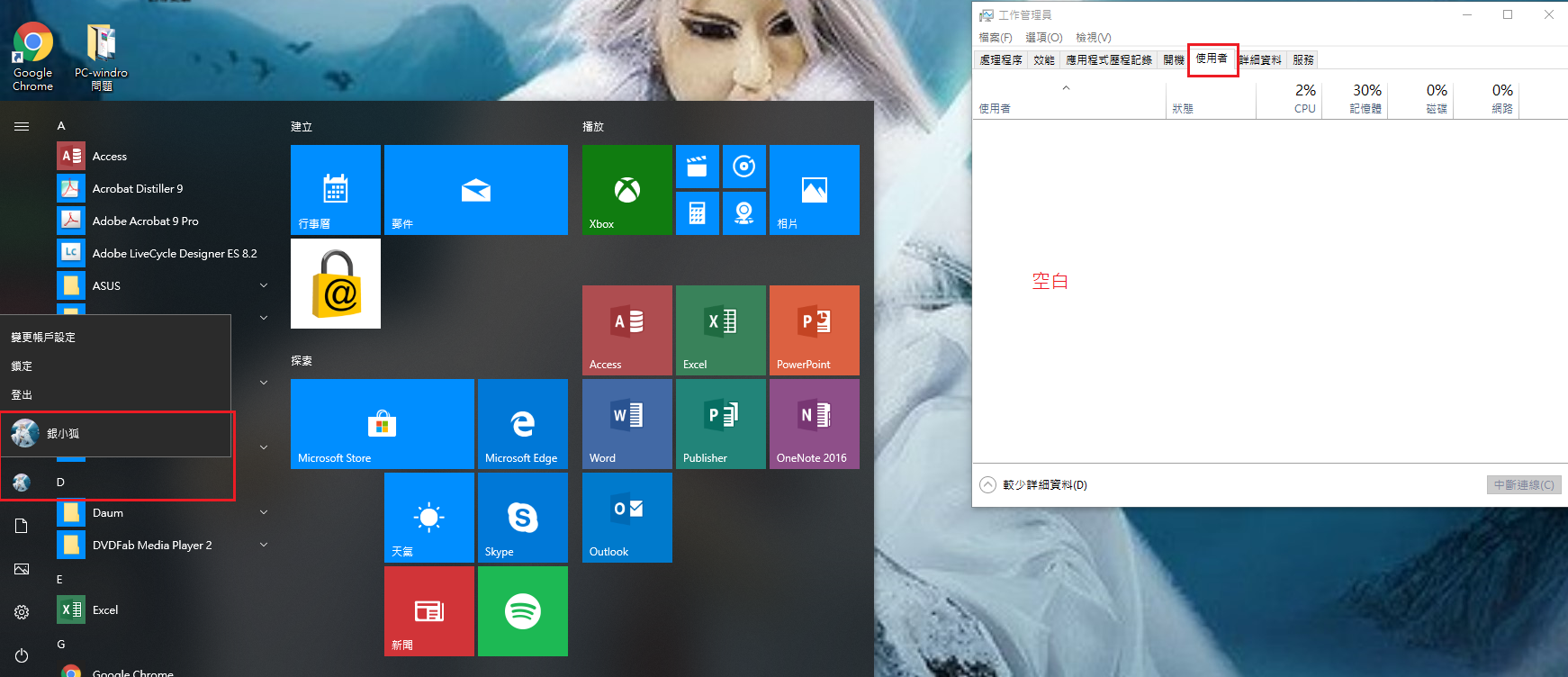The image size is (1568, 677).
Task: Switch to 詳細資料 tab
Action: (x=1260, y=59)
